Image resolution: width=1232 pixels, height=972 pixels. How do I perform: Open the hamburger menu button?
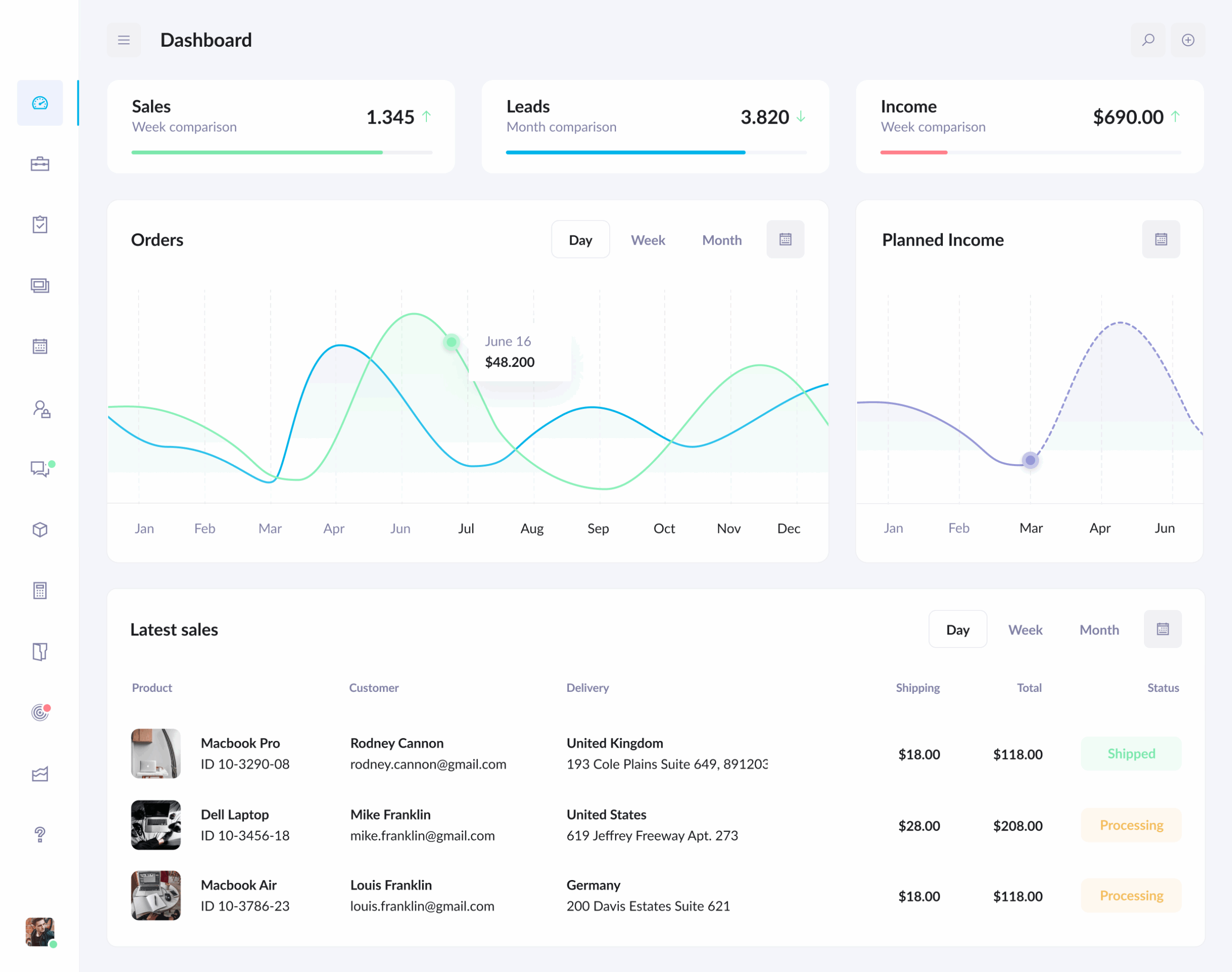123,40
